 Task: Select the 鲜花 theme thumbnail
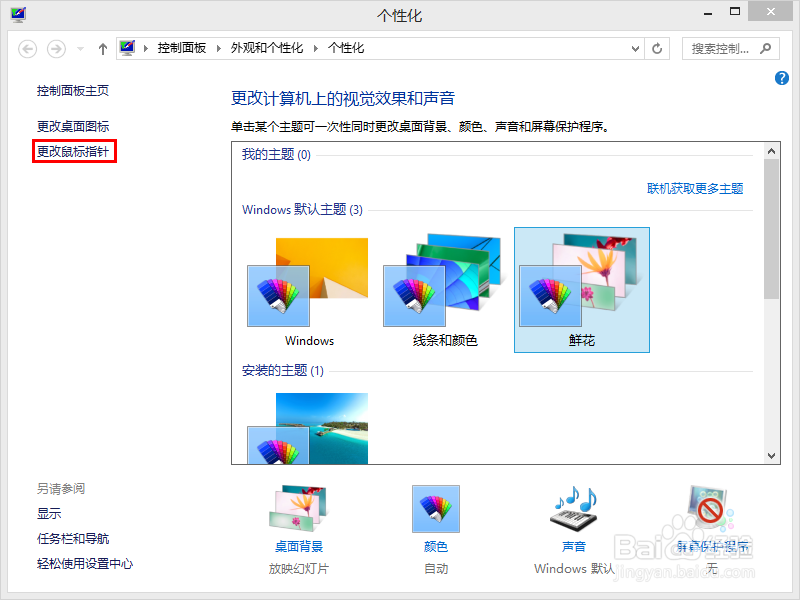(582, 290)
